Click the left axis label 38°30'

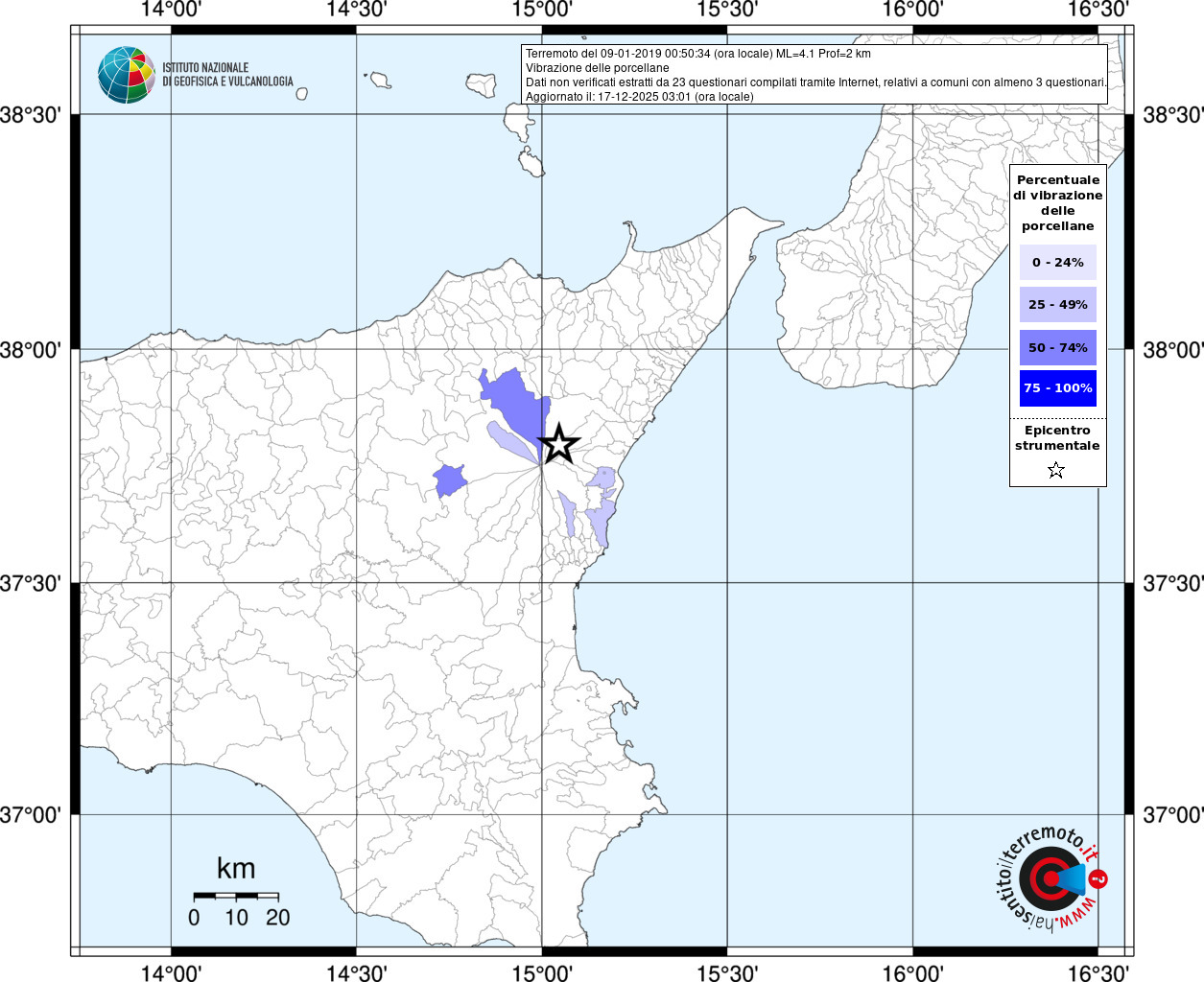coord(32,115)
